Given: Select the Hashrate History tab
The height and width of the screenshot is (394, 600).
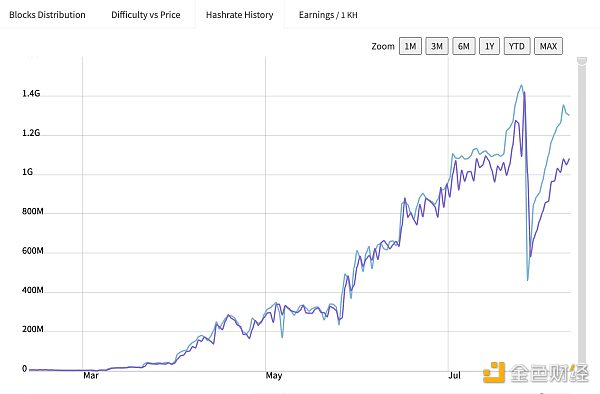Looking at the screenshot, I should [x=240, y=15].
